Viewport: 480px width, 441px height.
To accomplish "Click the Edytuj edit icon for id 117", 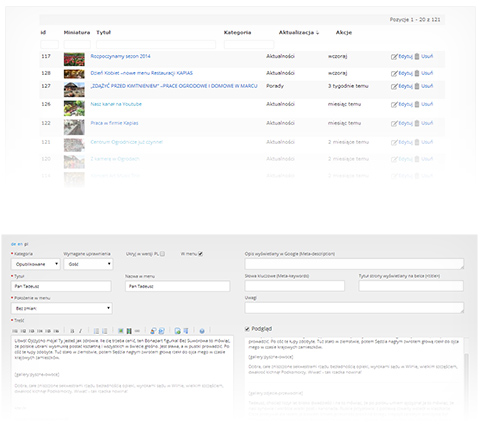I will point(394,57).
